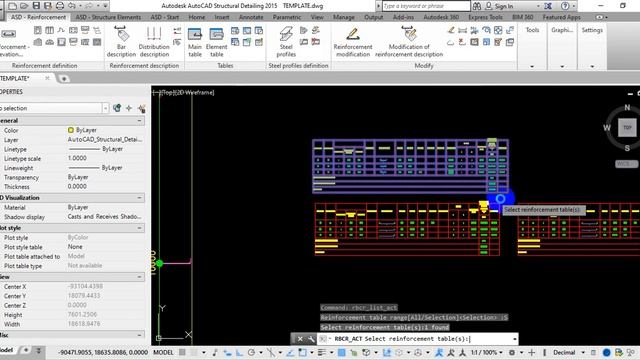Toggle Transparency display in status bar
The height and width of the screenshot is (360, 640).
tap(342, 352)
